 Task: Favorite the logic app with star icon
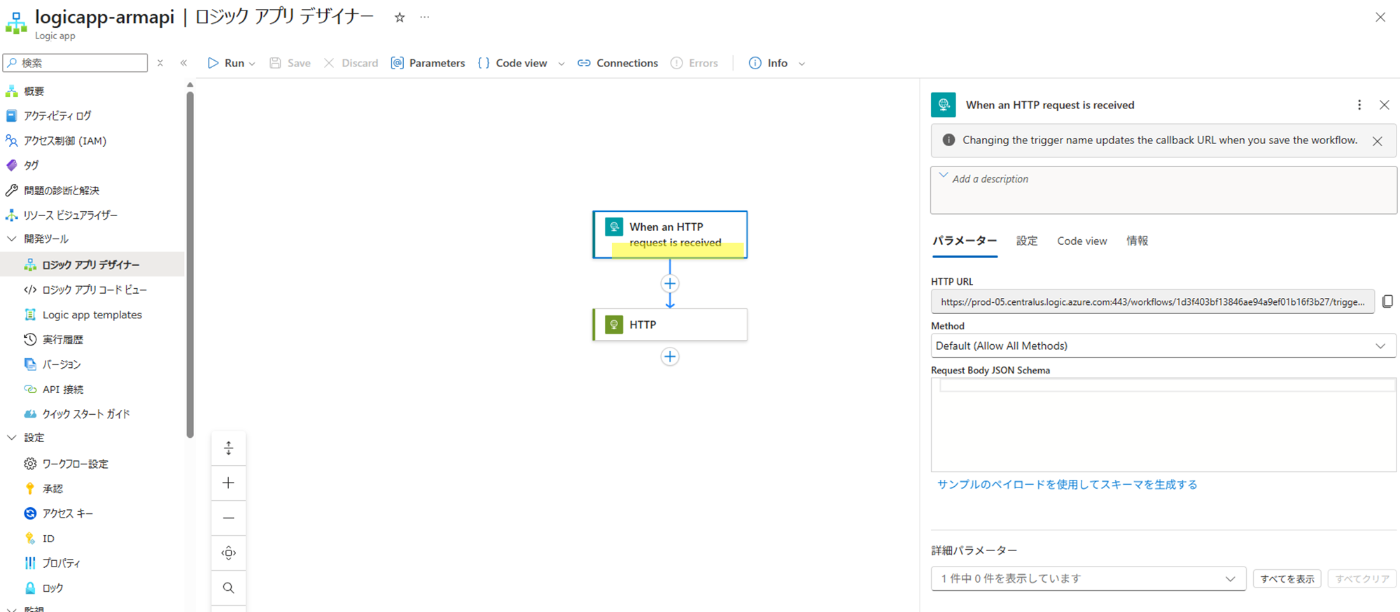(400, 17)
